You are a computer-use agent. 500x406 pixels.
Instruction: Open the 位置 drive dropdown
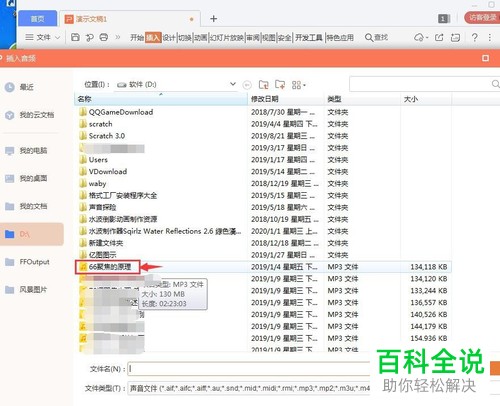tap(233, 84)
